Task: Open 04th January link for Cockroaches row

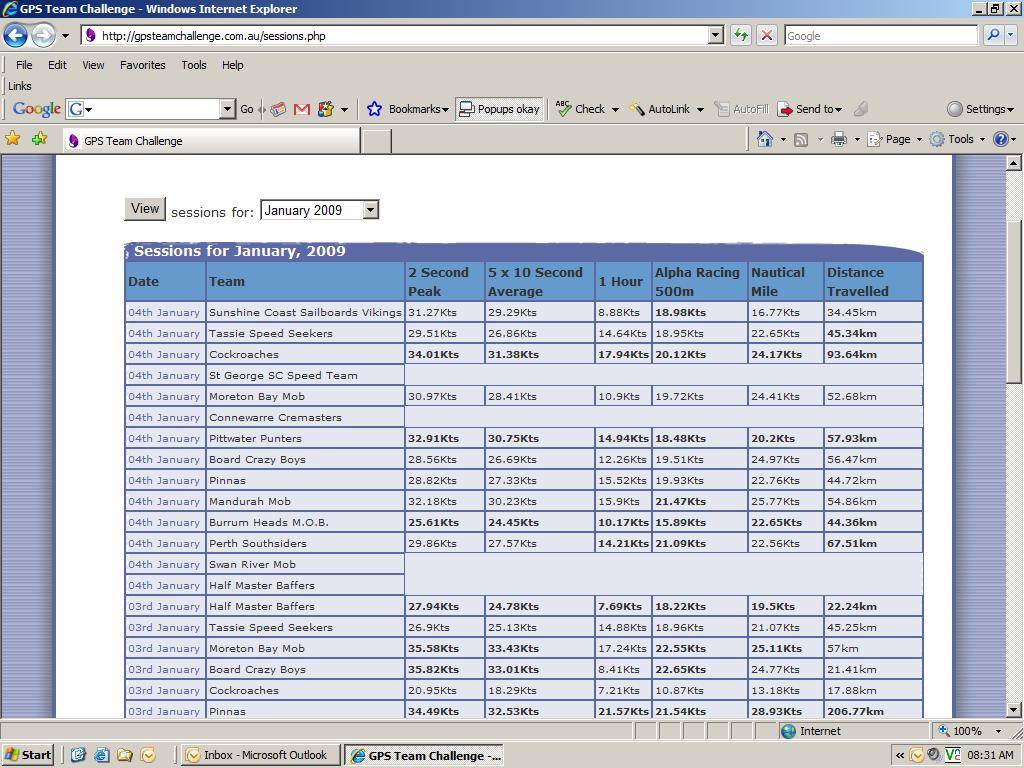Action: tap(164, 354)
